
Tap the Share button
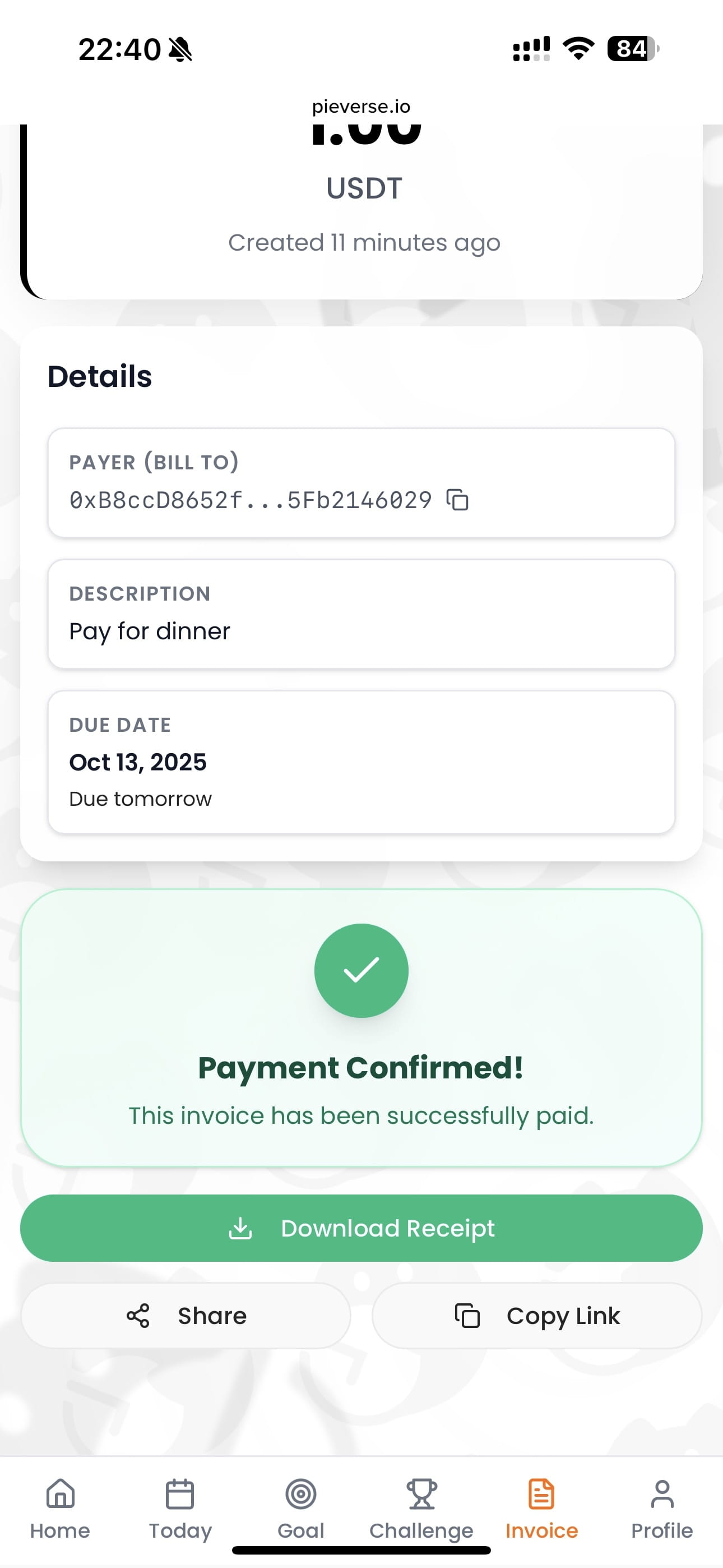(186, 1316)
